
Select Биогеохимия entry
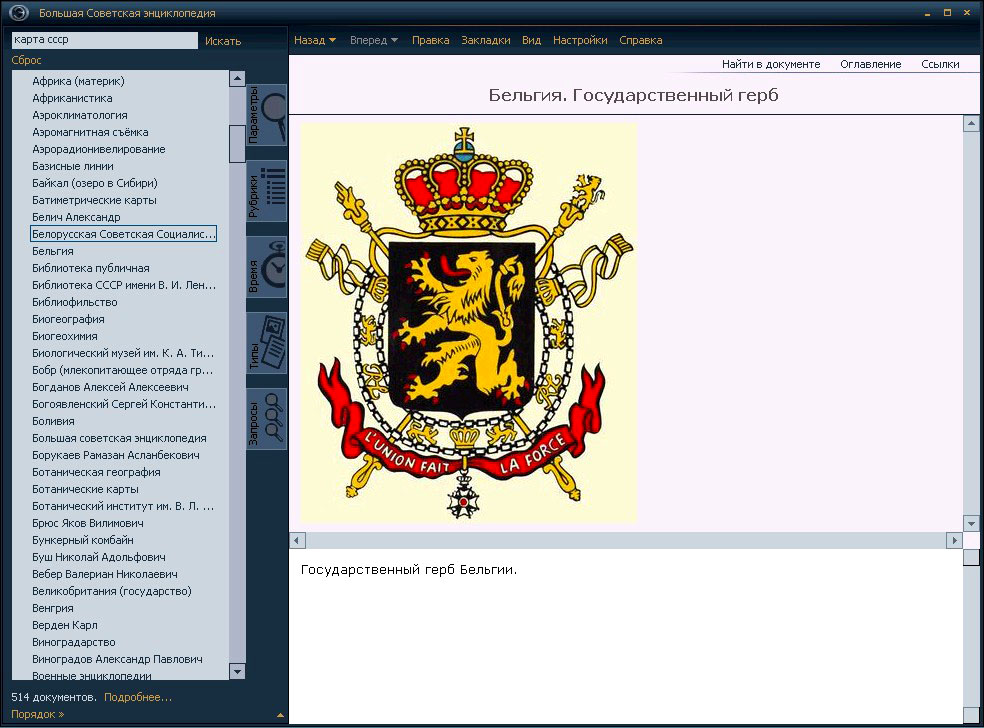tap(65, 336)
